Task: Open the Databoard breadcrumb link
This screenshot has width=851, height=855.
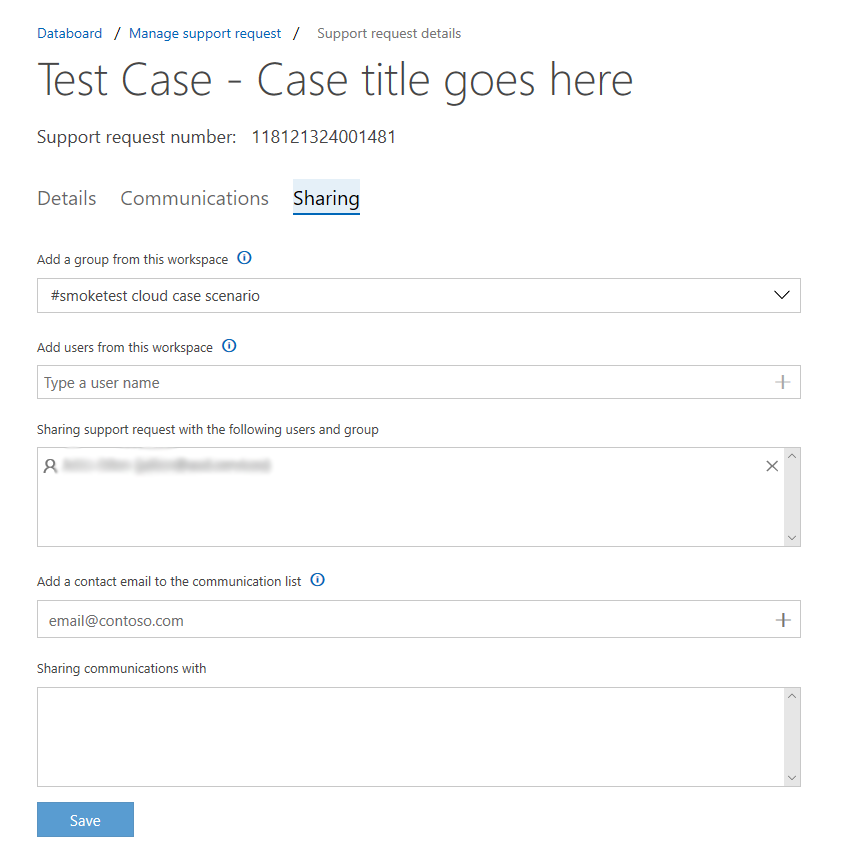Action: click(69, 33)
